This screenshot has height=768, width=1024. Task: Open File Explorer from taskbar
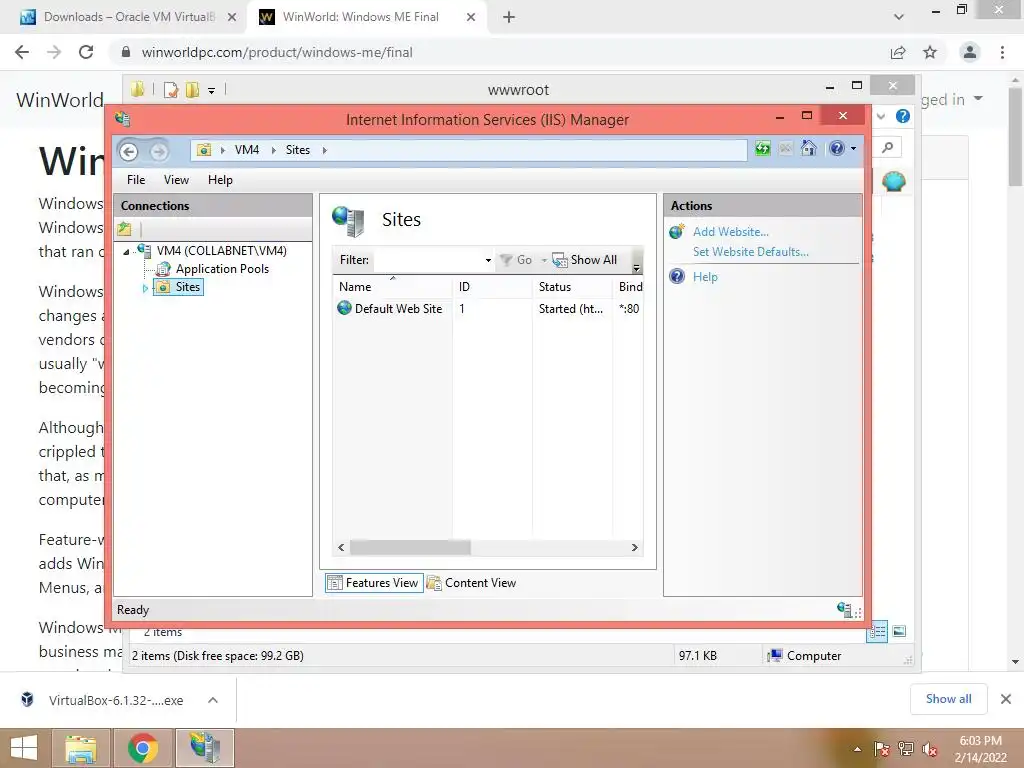click(80, 748)
